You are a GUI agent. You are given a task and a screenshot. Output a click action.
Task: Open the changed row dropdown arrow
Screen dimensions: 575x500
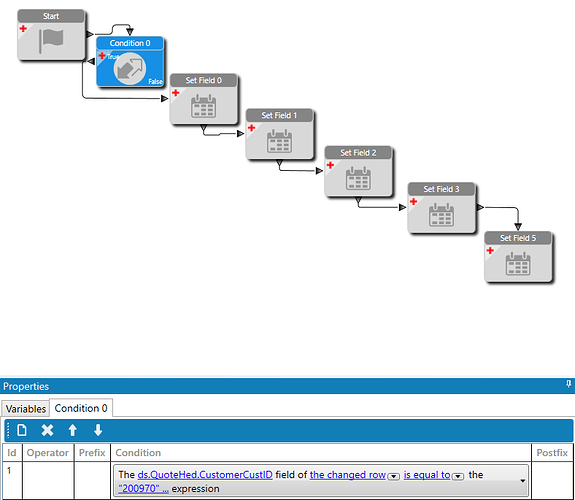(x=393, y=476)
